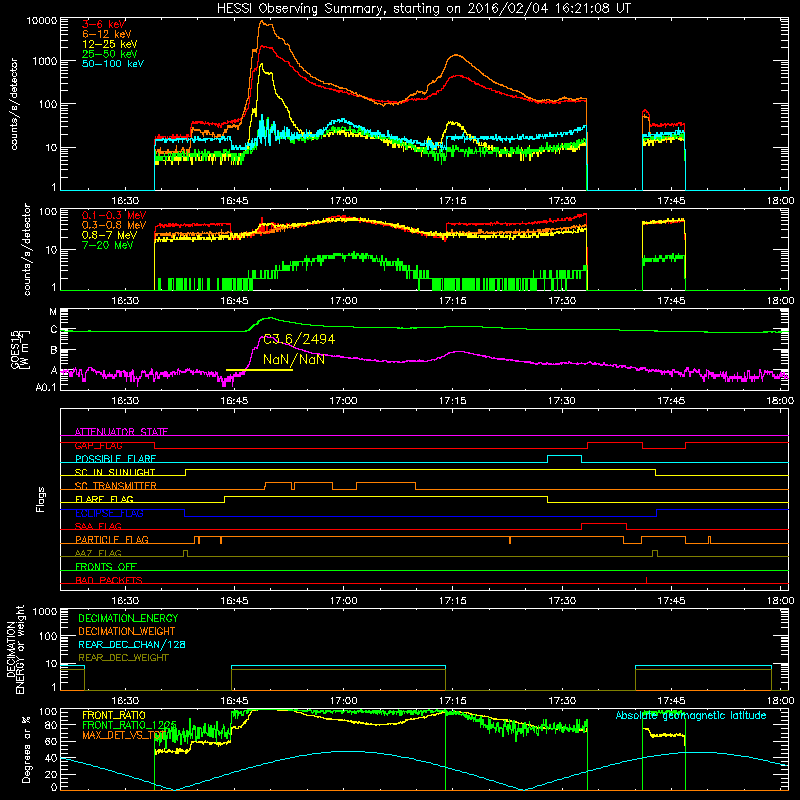Select the 0.1-0.3 MeV legend label
The width and height of the screenshot is (800, 800).
(x=114, y=215)
